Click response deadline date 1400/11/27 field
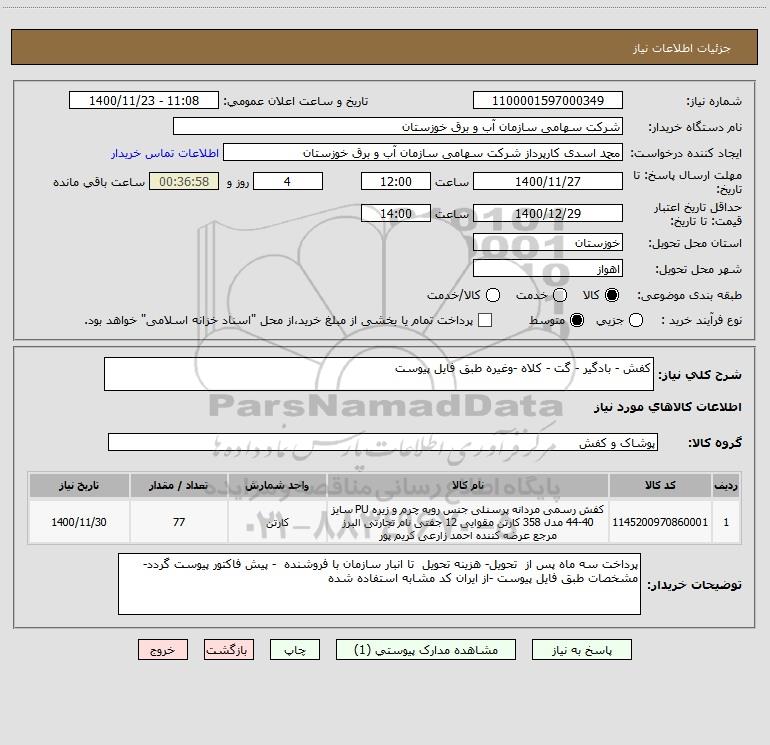The image size is (770, 745). pos(548,181)
